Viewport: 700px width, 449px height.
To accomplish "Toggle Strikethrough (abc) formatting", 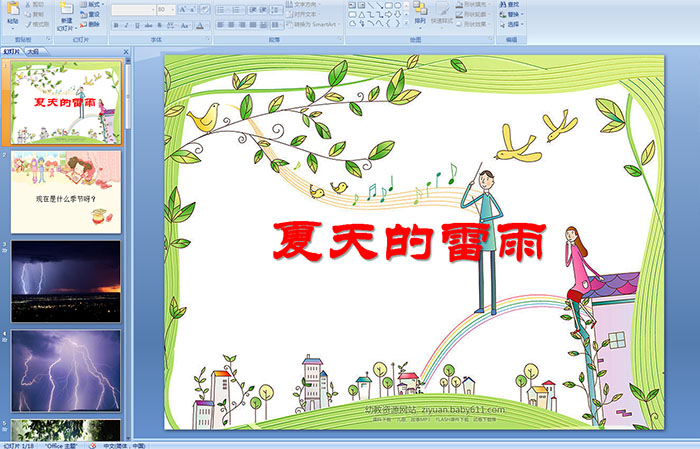I will 149,25.
